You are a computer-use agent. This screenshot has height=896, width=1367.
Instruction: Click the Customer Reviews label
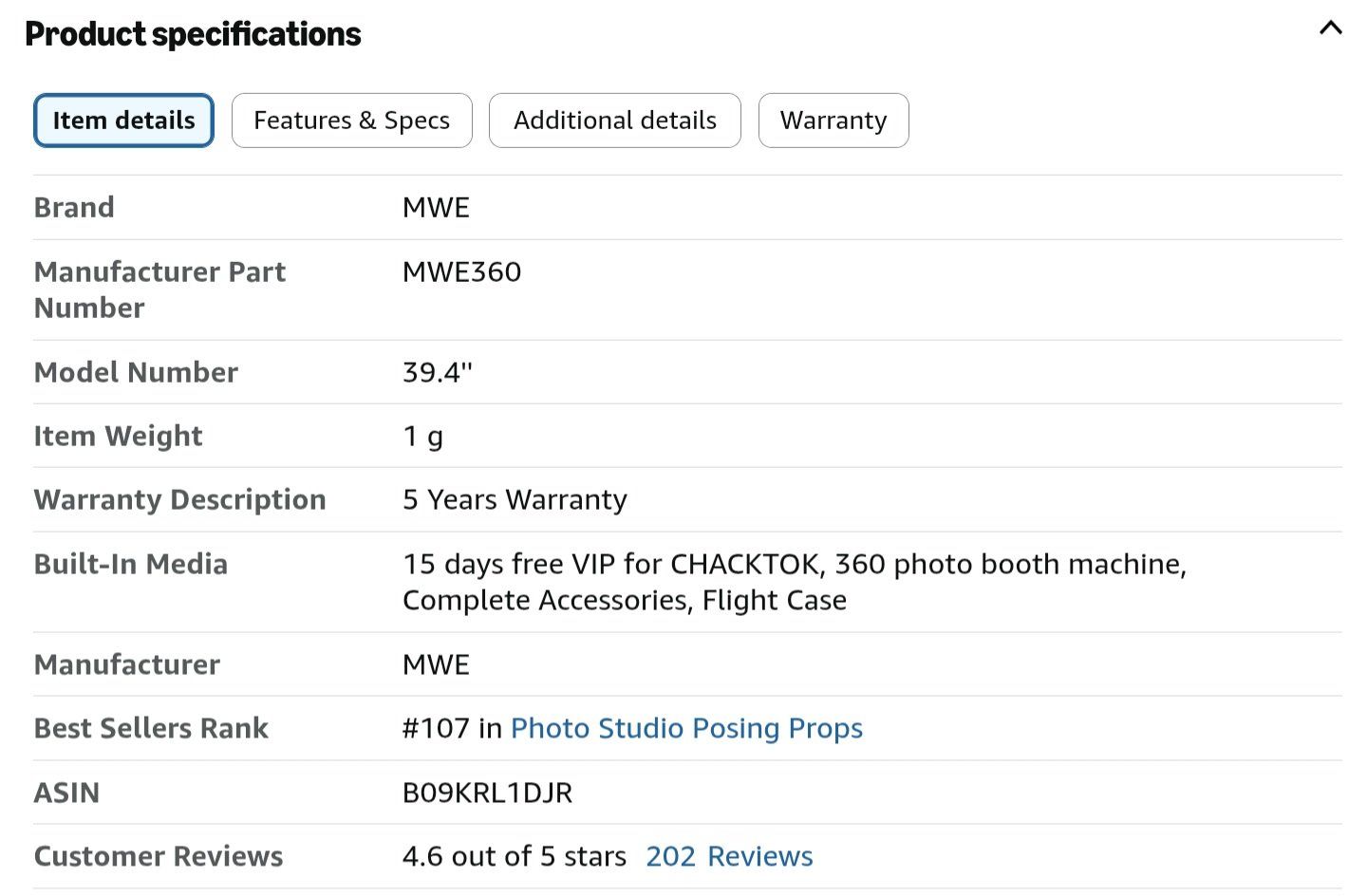(159, 856)
